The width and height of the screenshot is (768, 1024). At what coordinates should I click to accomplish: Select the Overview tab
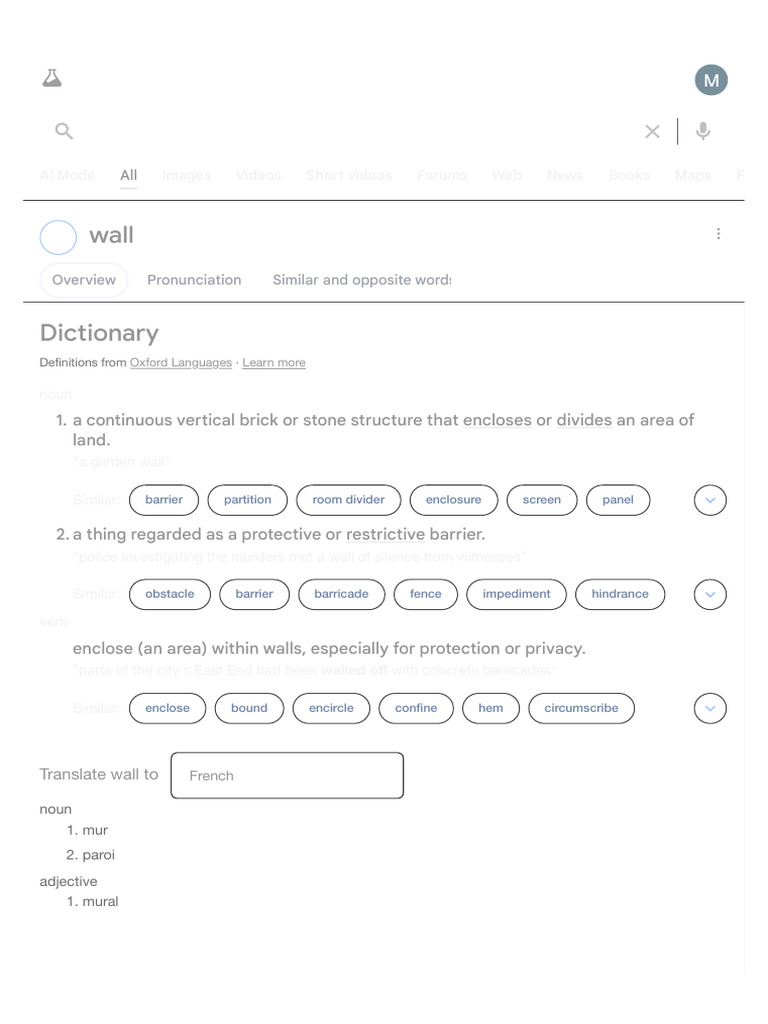tap(84, 280)
